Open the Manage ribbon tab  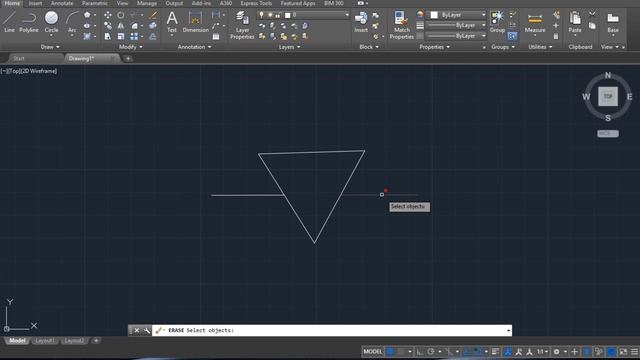pyautogui.click(x=147, y=3)
